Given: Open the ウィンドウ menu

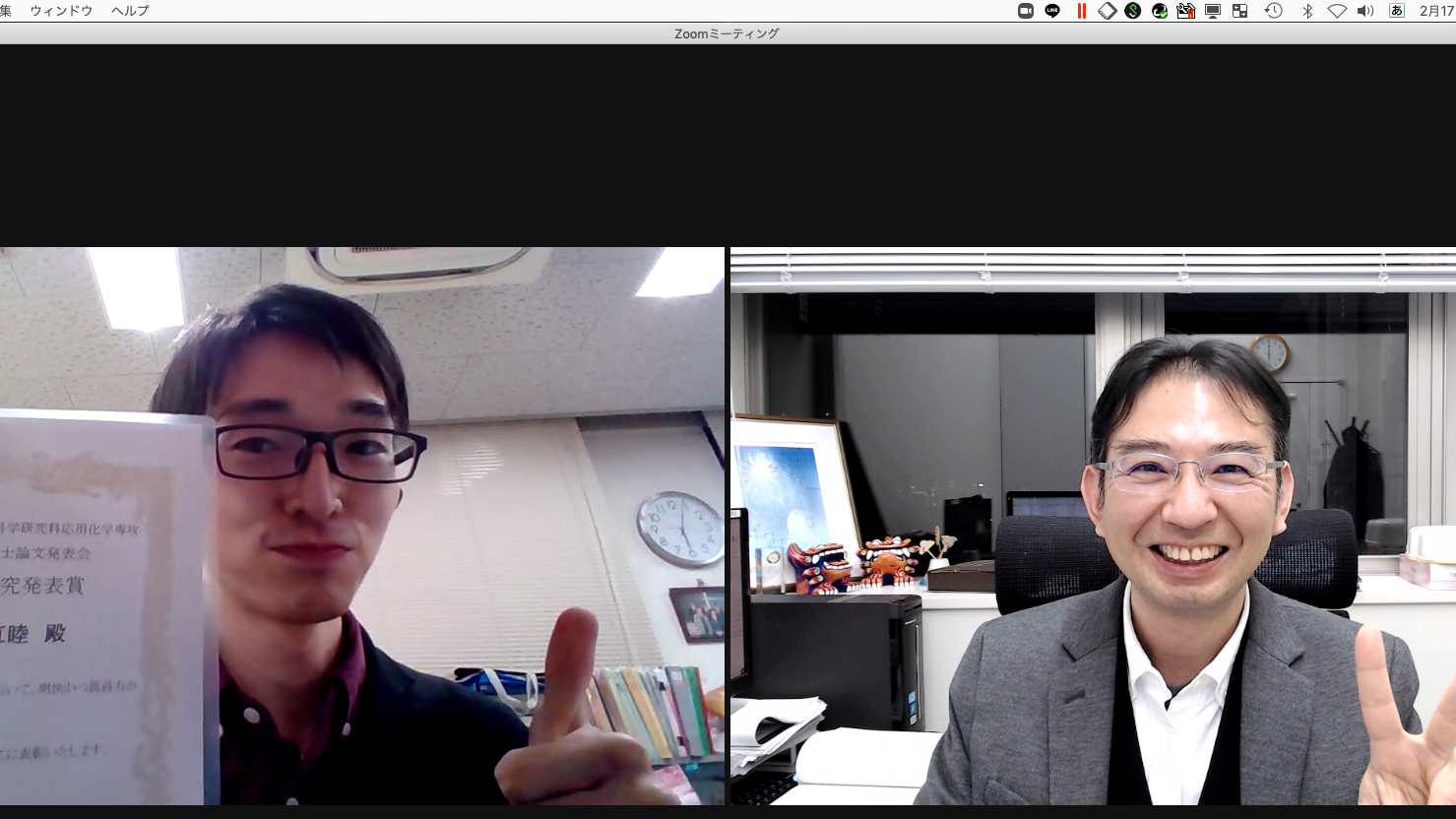Looking at the screenshot, I should 61,11.
